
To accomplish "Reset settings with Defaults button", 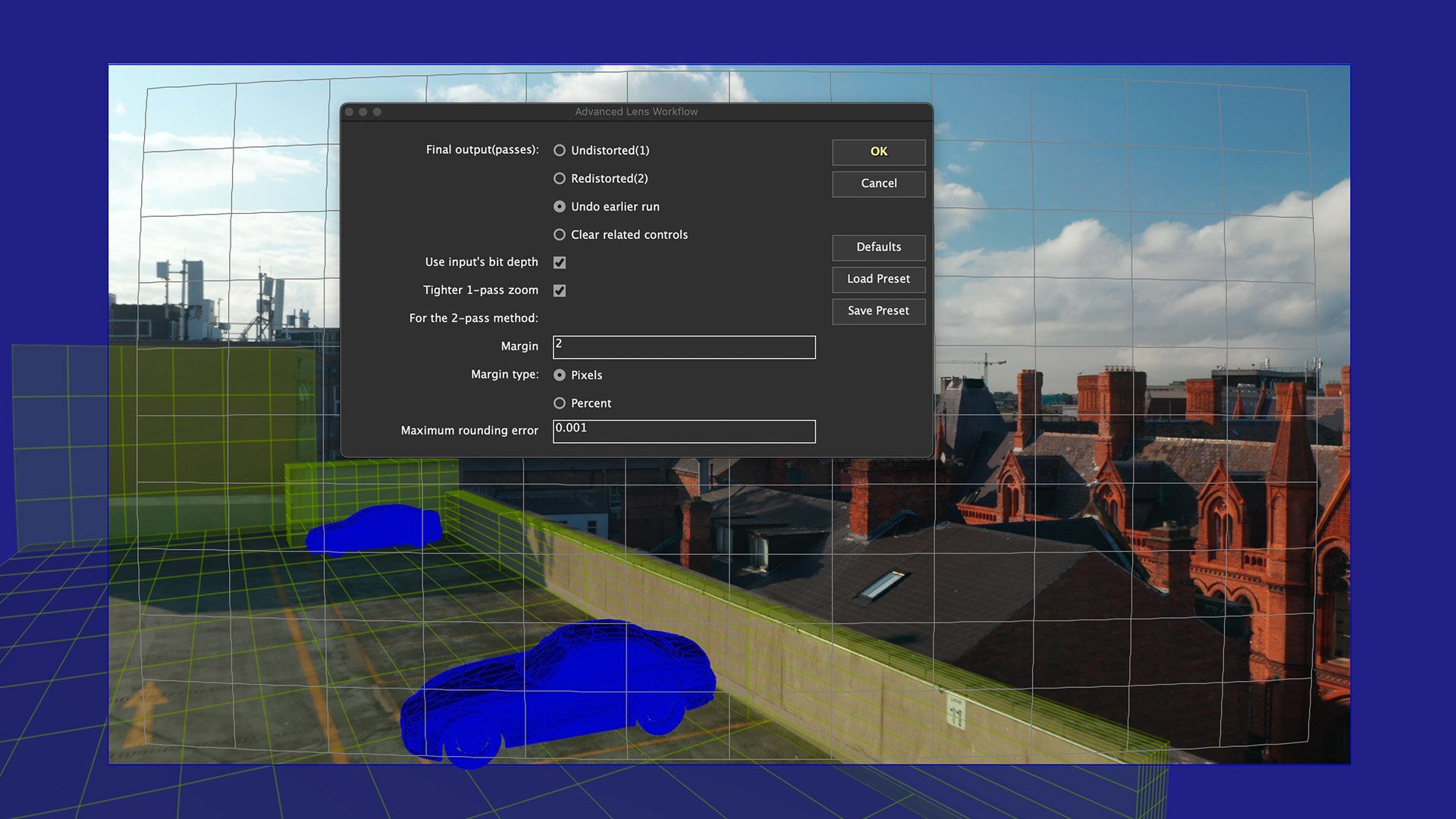I will click(878, 247).
